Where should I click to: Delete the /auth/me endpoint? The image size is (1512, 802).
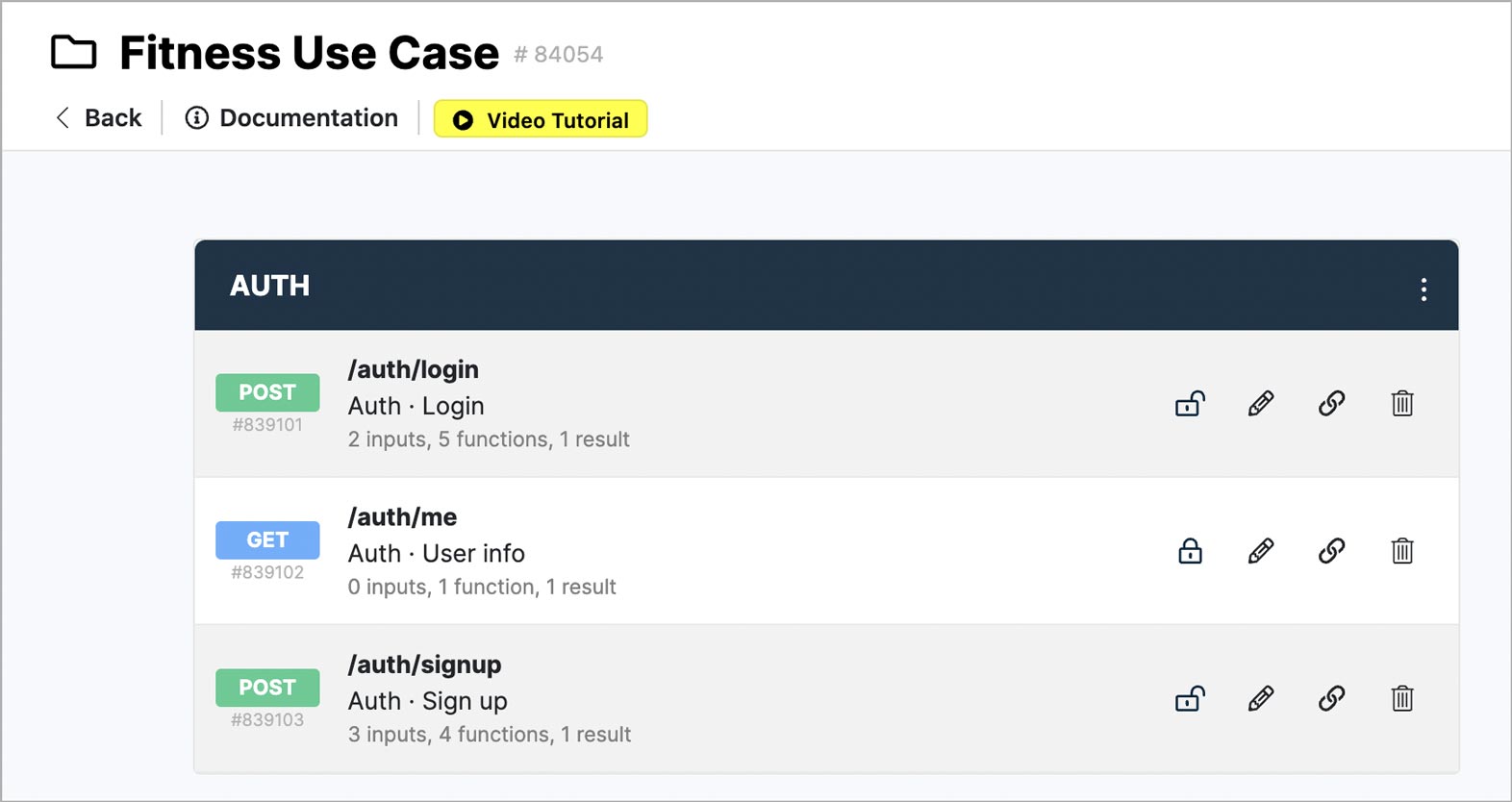pos(1402,551)
